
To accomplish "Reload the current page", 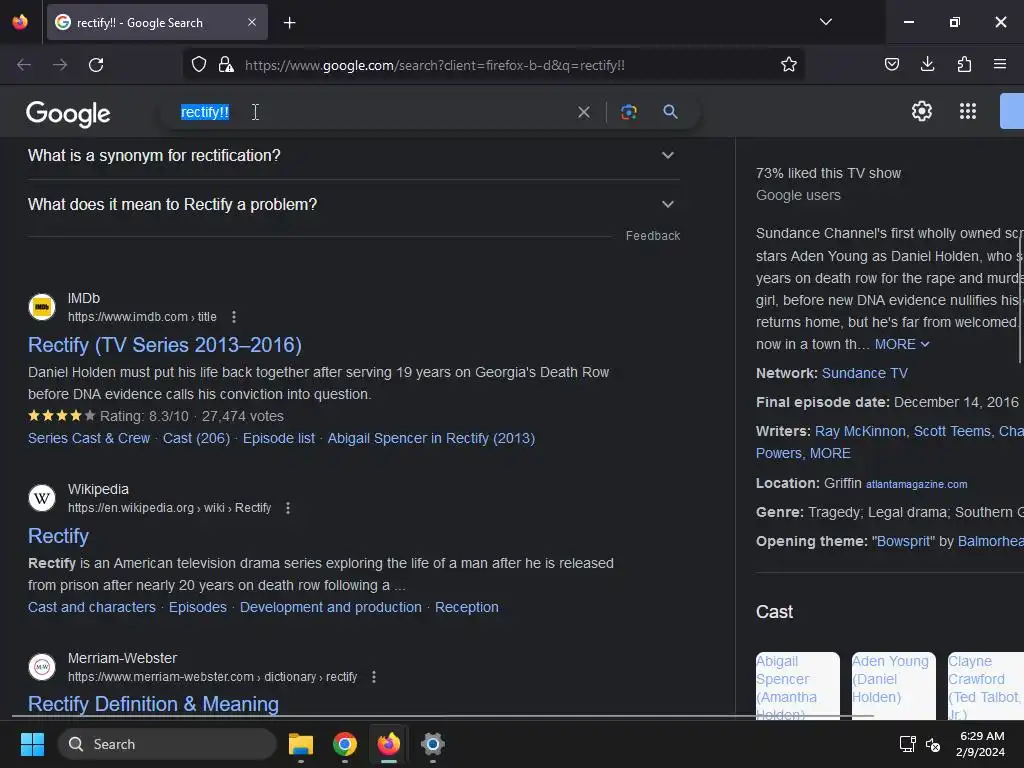I will point(96,65).
